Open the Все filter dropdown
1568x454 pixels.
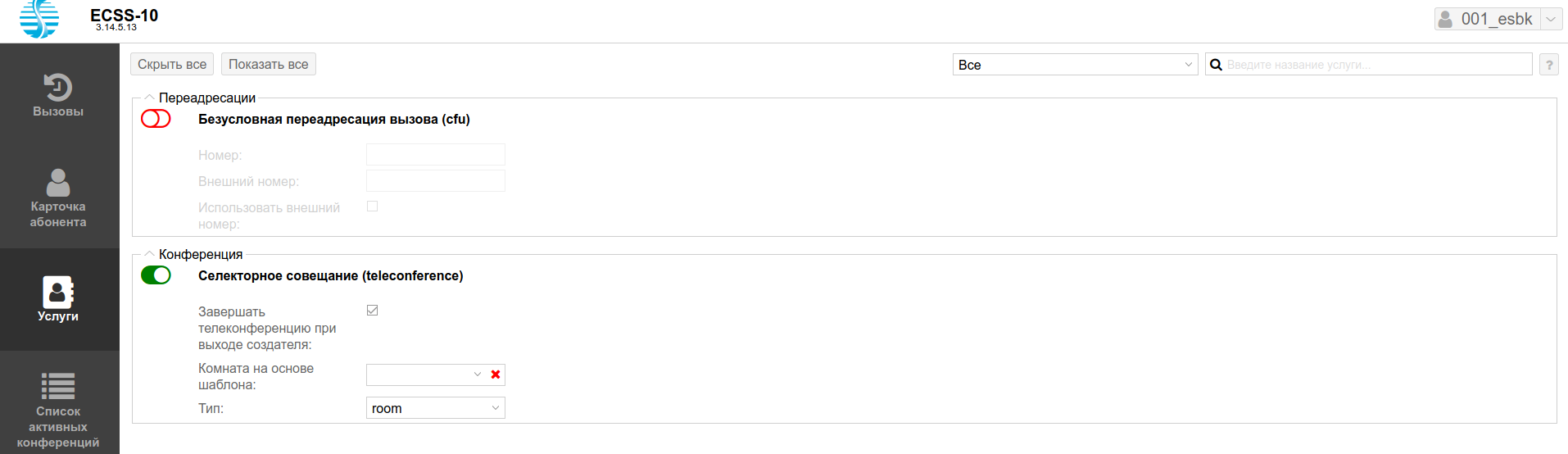coord(1075,65)
